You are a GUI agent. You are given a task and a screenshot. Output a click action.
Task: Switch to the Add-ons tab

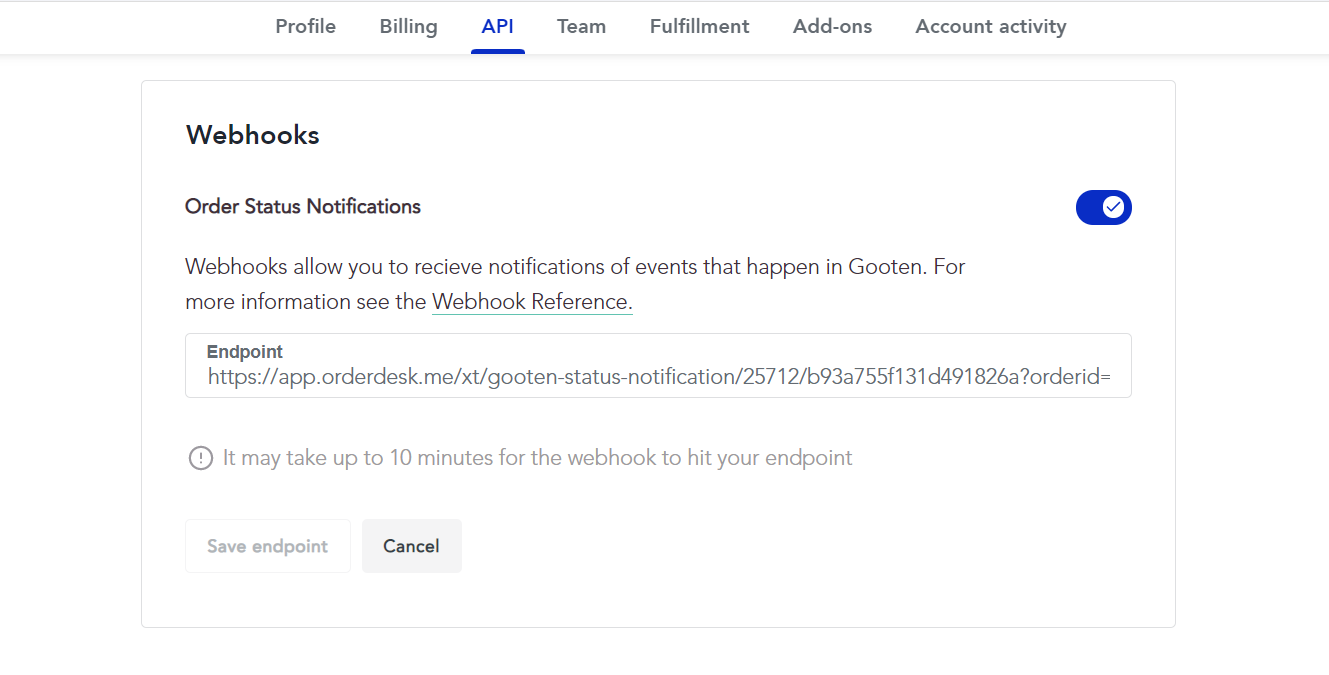(x=832, y=27)
